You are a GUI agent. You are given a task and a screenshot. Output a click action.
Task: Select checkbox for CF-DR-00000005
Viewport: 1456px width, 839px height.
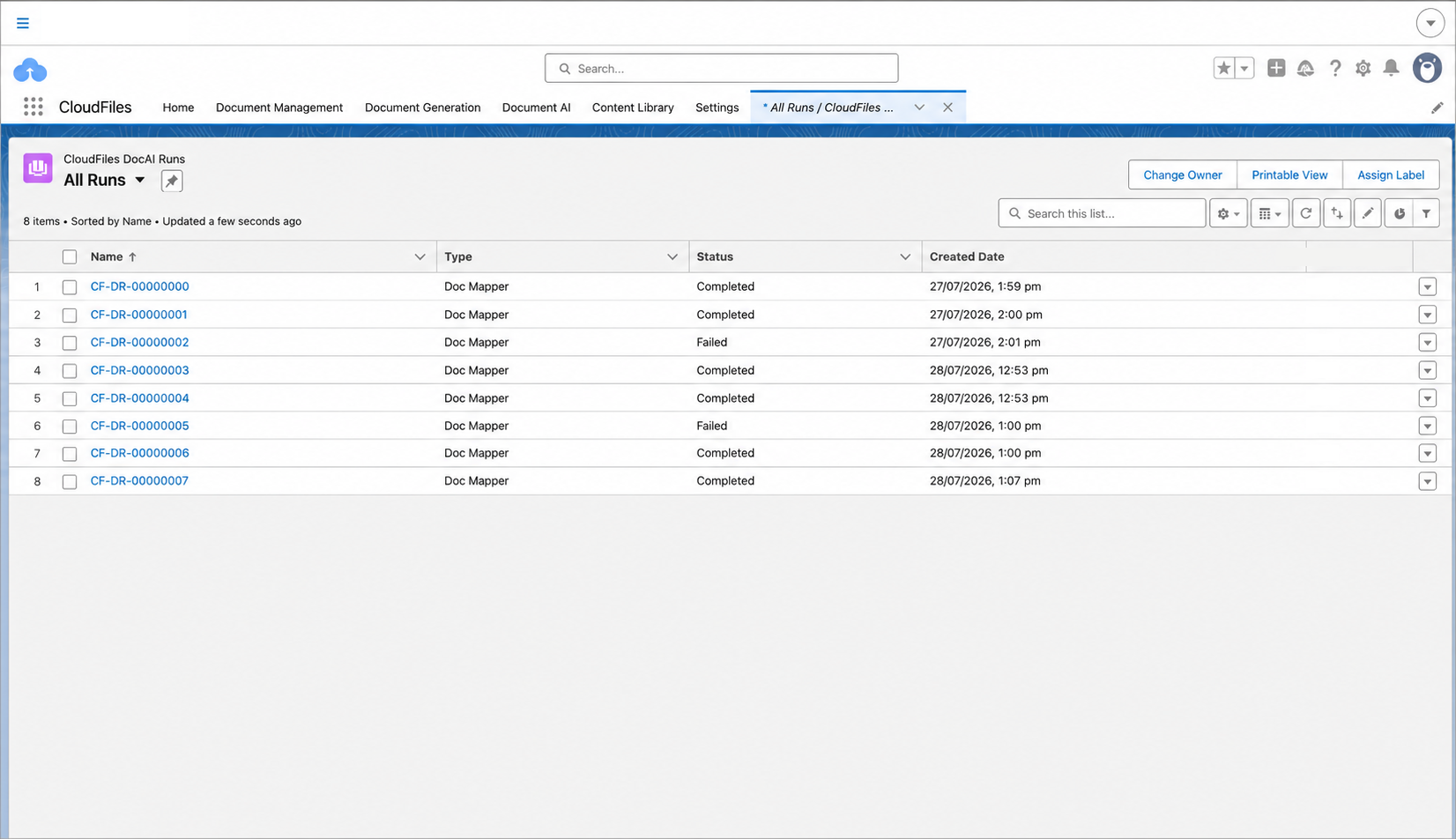pyautogui.click(x=70, y=427)
